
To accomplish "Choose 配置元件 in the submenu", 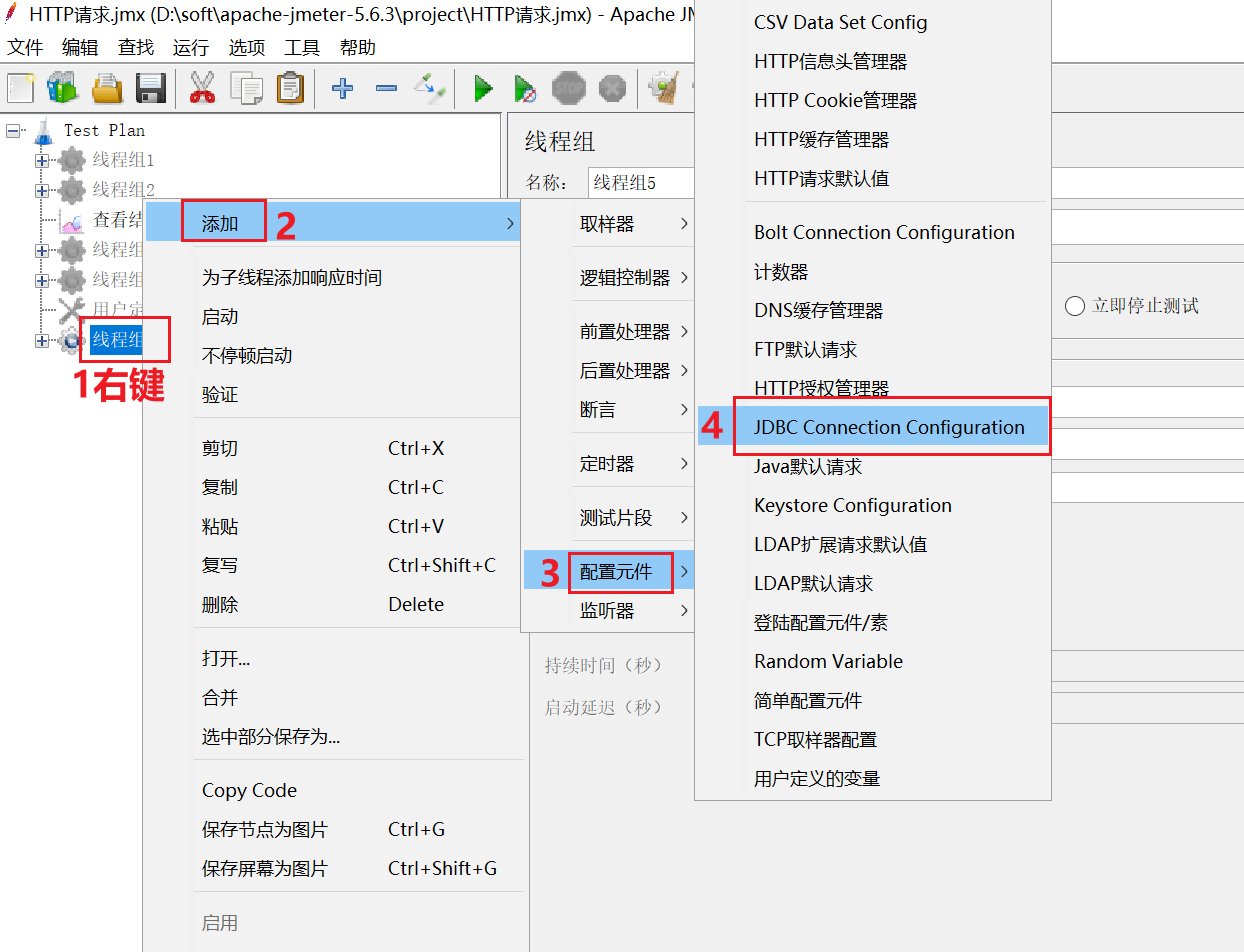I will click(609, 572).
